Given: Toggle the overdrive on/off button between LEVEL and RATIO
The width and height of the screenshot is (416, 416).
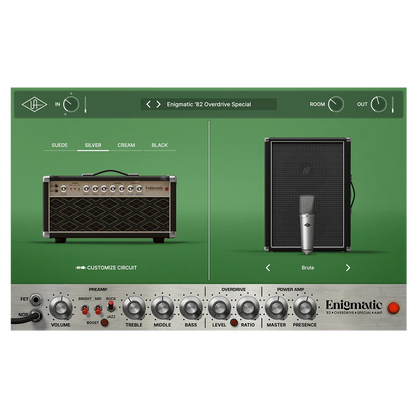Looking at the screenshot, I should tap(234, 323).
